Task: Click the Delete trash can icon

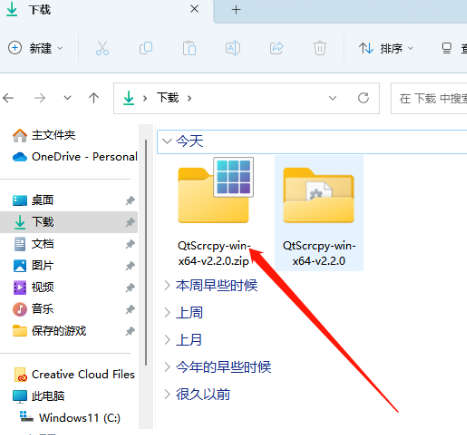Action: [320, 48]
